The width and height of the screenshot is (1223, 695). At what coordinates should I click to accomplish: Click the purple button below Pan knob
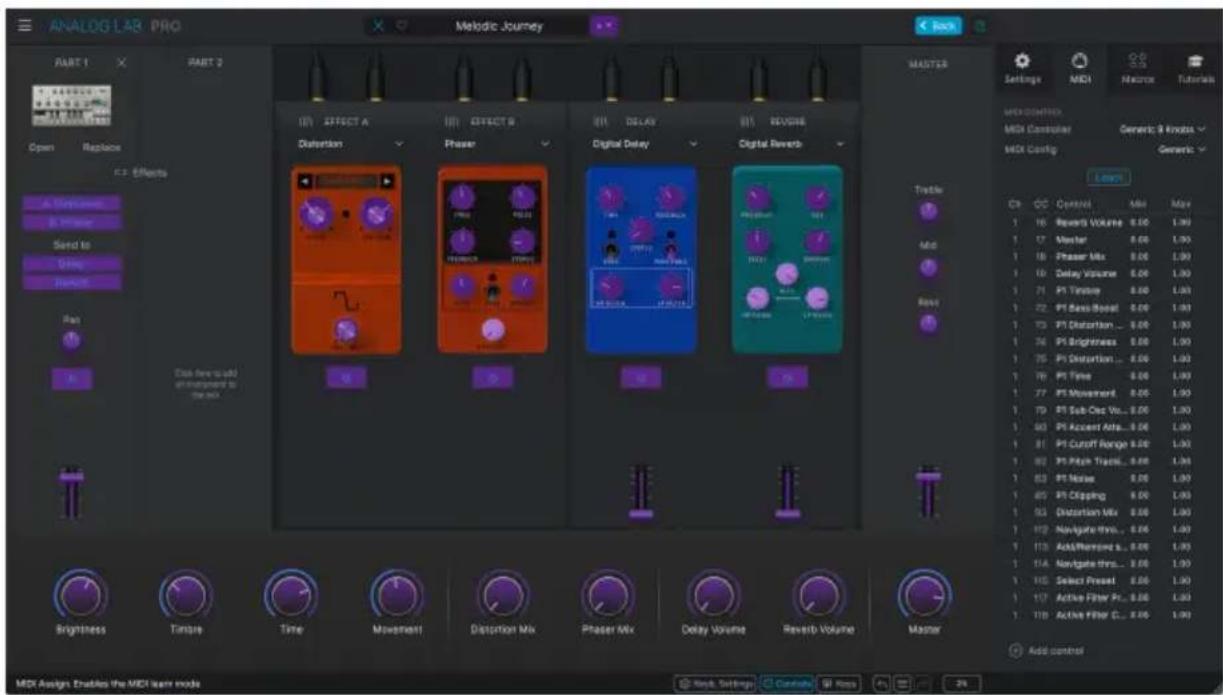coord(72,377)
